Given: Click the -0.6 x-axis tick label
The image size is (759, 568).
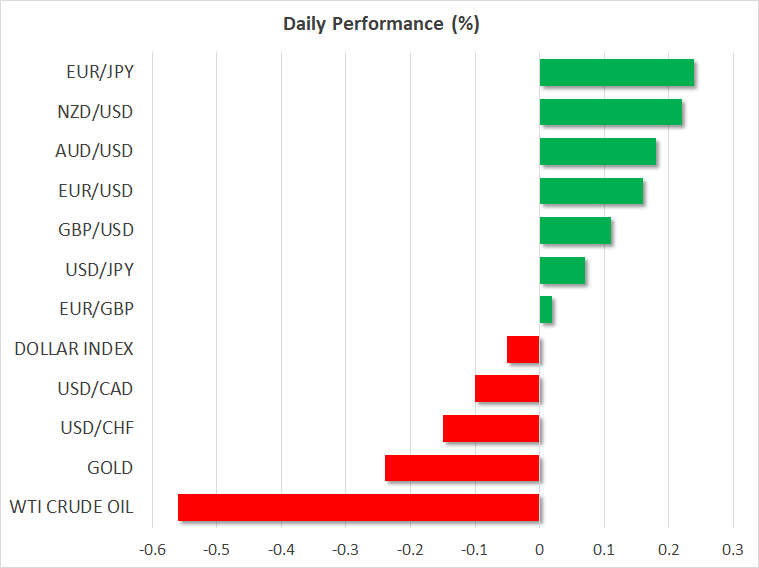Looking at the screenshot, I should (152, 549).
